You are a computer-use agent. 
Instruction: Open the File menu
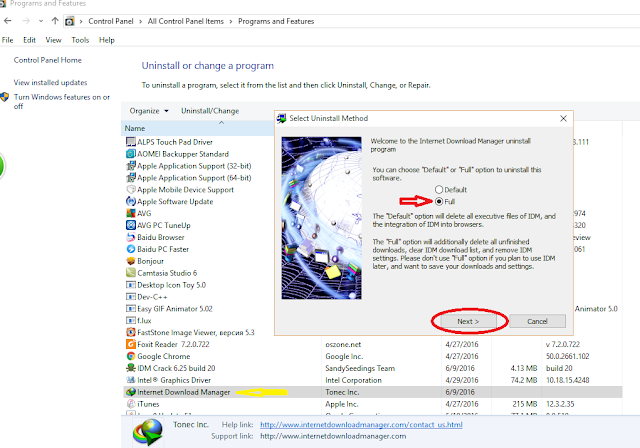tap(7, 40)
